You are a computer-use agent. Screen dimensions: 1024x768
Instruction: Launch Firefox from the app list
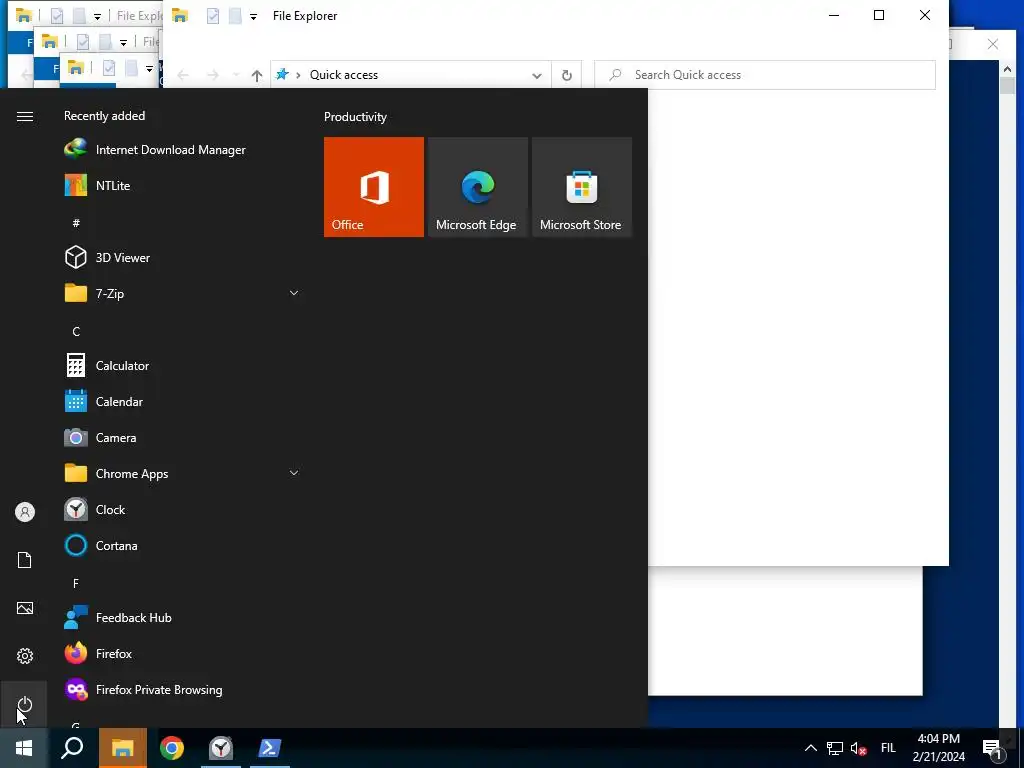tap(99, 653)
